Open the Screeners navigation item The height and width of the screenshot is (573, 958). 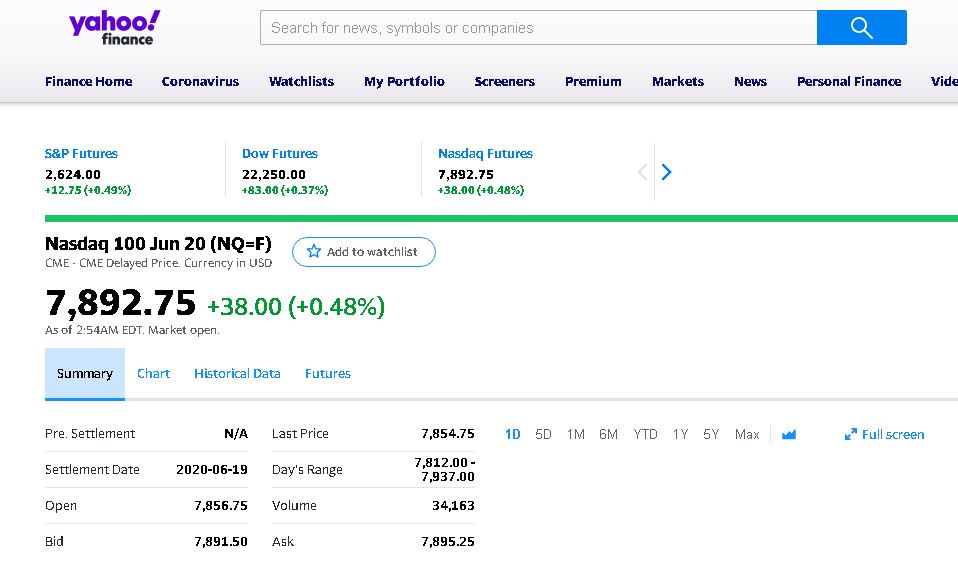(505, 81)
